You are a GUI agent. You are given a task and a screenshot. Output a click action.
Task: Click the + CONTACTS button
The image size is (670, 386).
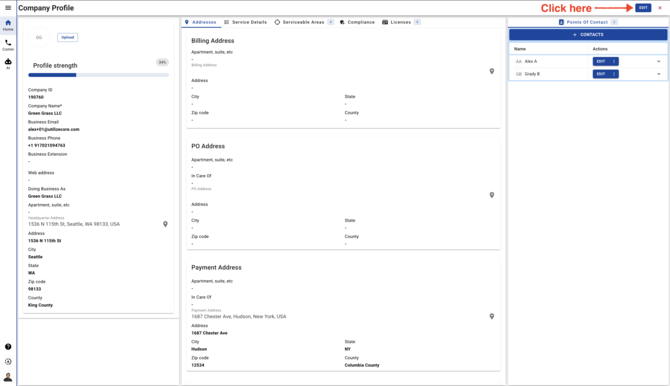pyautogui.click(x=588, y=35)
